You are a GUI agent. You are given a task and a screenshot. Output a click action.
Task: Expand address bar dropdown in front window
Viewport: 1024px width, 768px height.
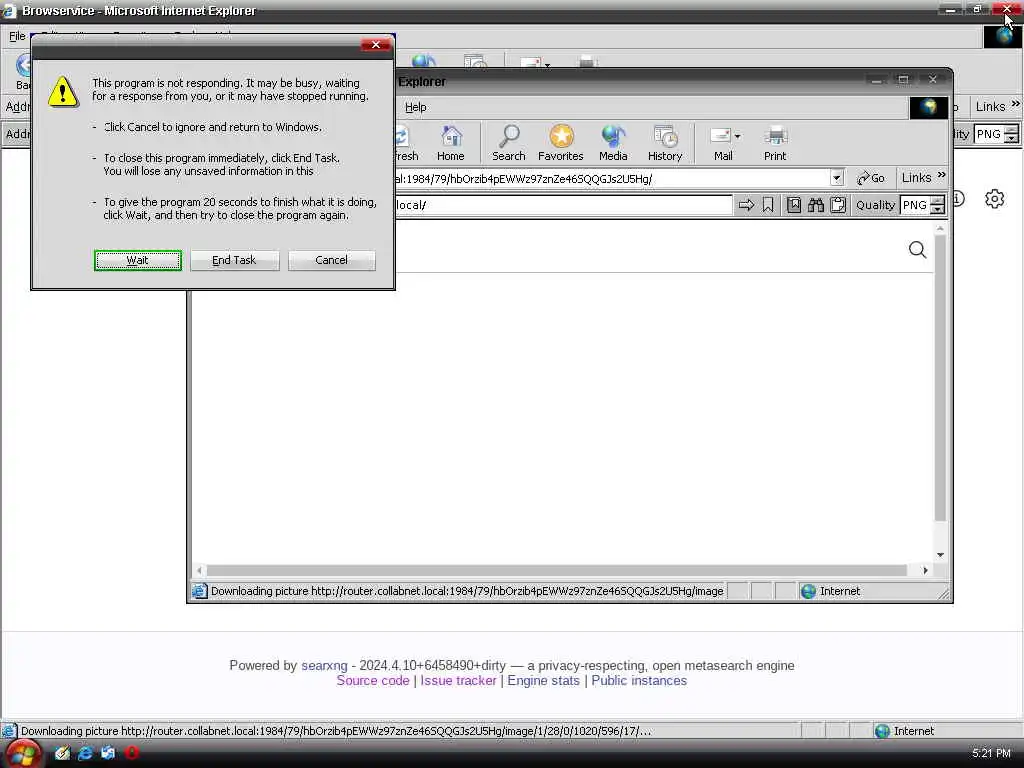pyautogui.click(x=837, y=178)
